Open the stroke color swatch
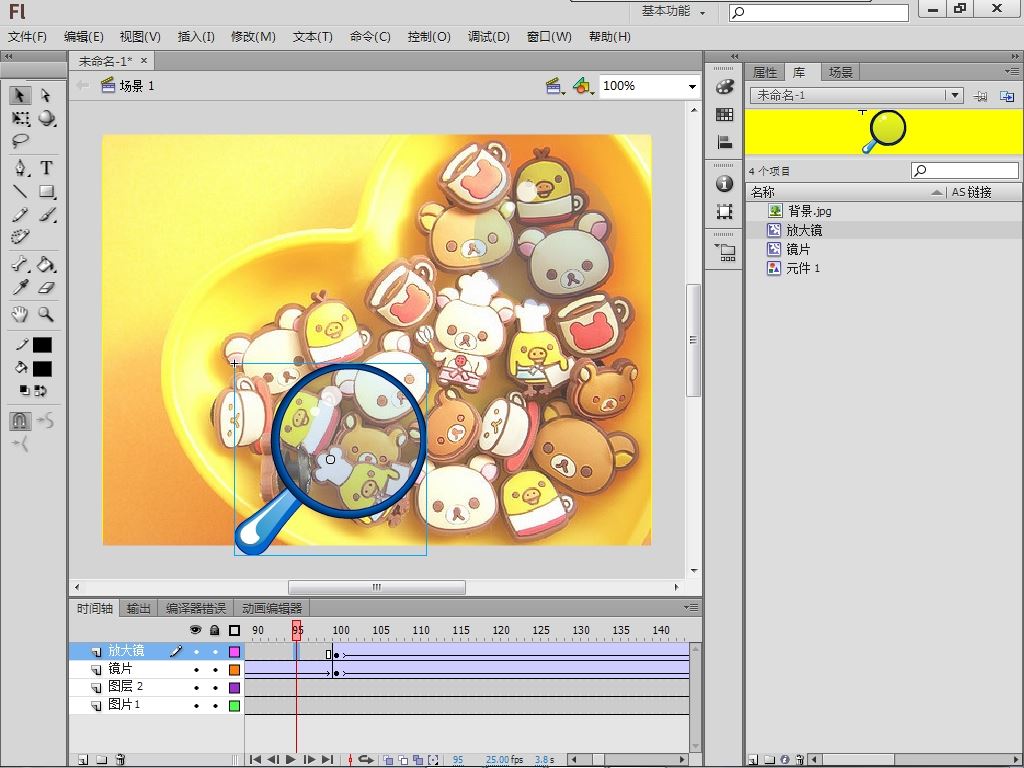1024x768 pixels. tap(42, 345)
